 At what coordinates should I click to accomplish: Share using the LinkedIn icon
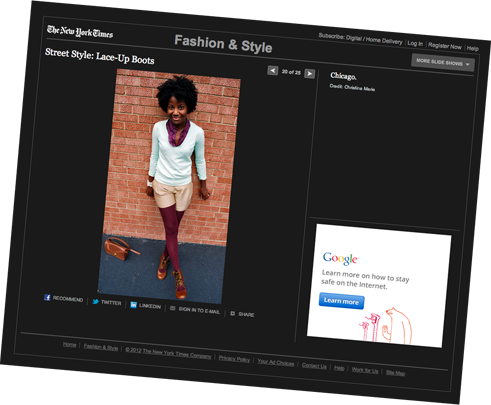point(133,305)
